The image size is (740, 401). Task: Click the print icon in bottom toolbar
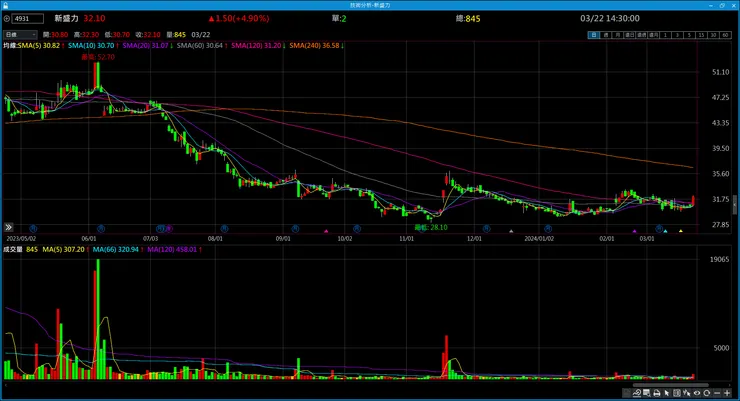click(656, 393)
